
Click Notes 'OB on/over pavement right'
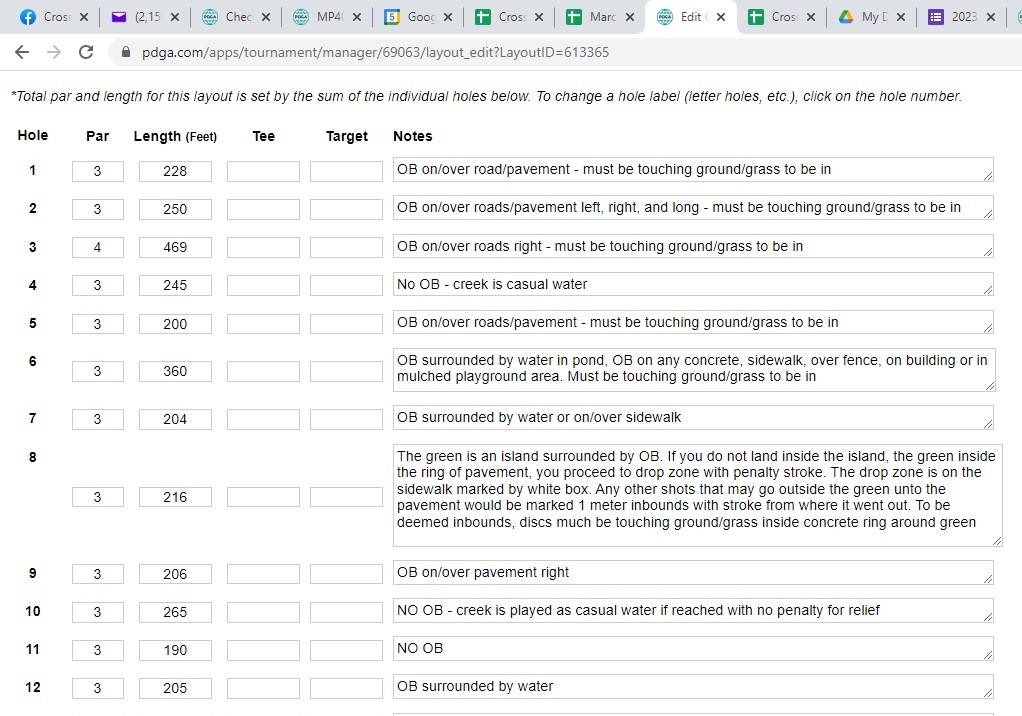coord(694,572)
